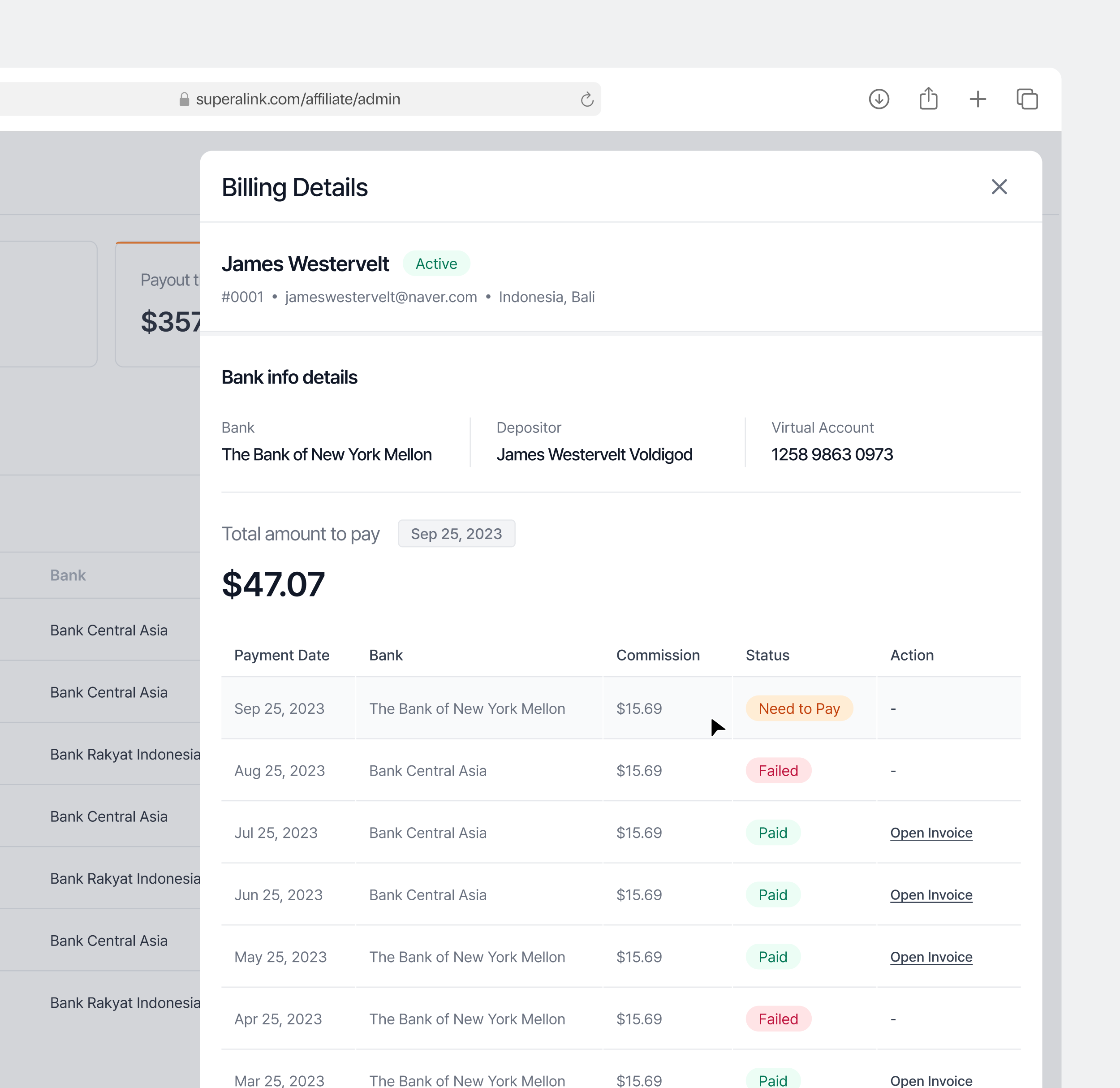1120x1088 pixels.
Task: Click the Commission column header
Action: click(658, 655)
